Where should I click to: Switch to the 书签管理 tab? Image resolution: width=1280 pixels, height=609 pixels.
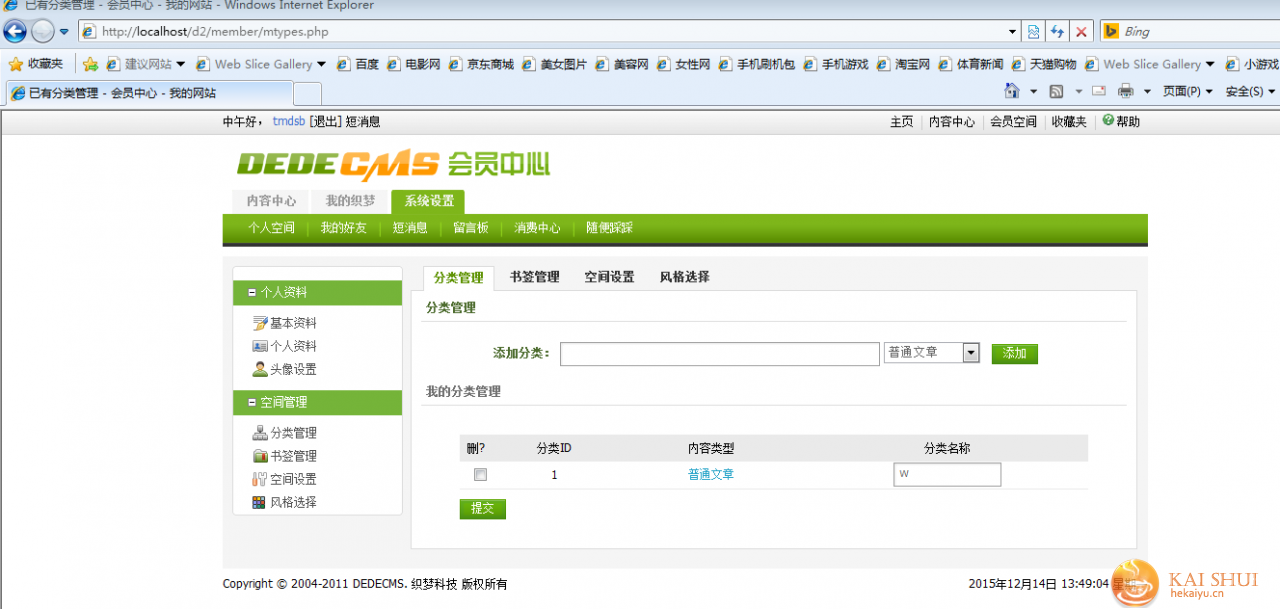pyautogui.click(x=534, y=277)
